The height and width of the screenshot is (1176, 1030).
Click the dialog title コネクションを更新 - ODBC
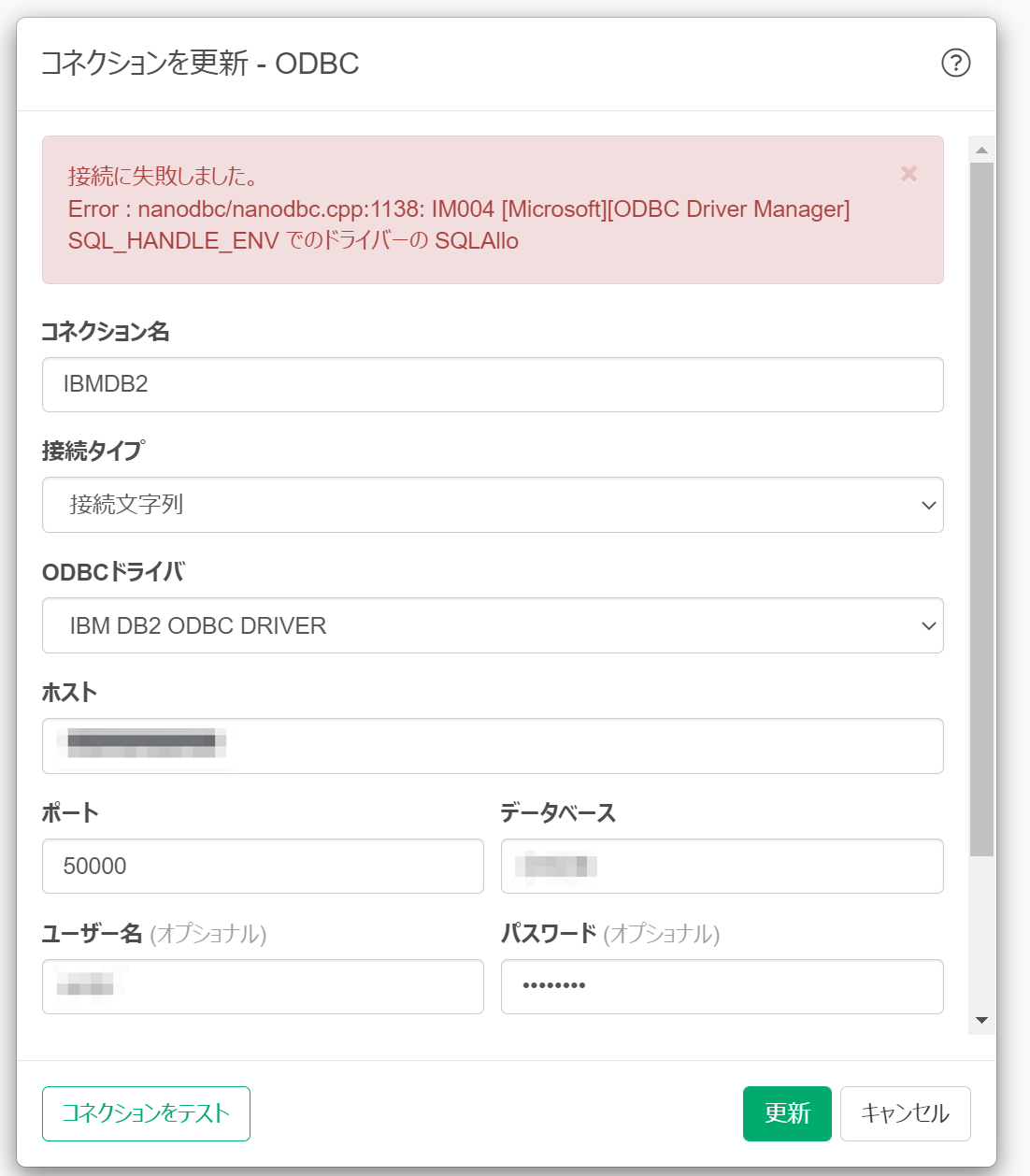point(200,64)
